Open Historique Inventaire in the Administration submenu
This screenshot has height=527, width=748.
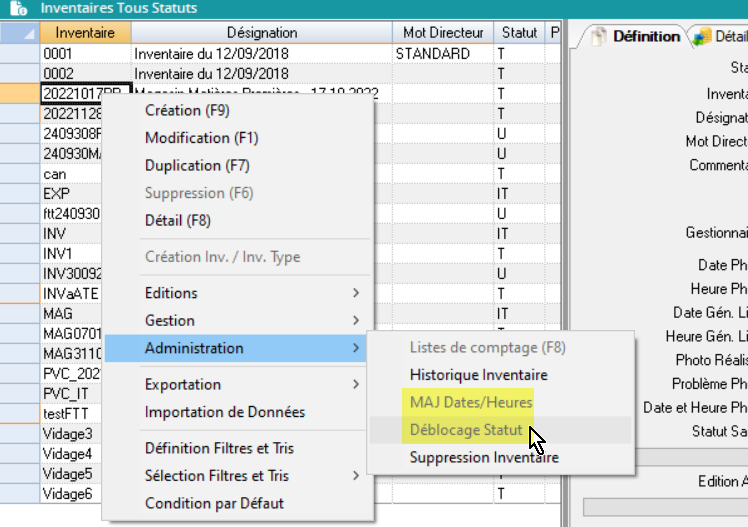click(x=478, y=375)
